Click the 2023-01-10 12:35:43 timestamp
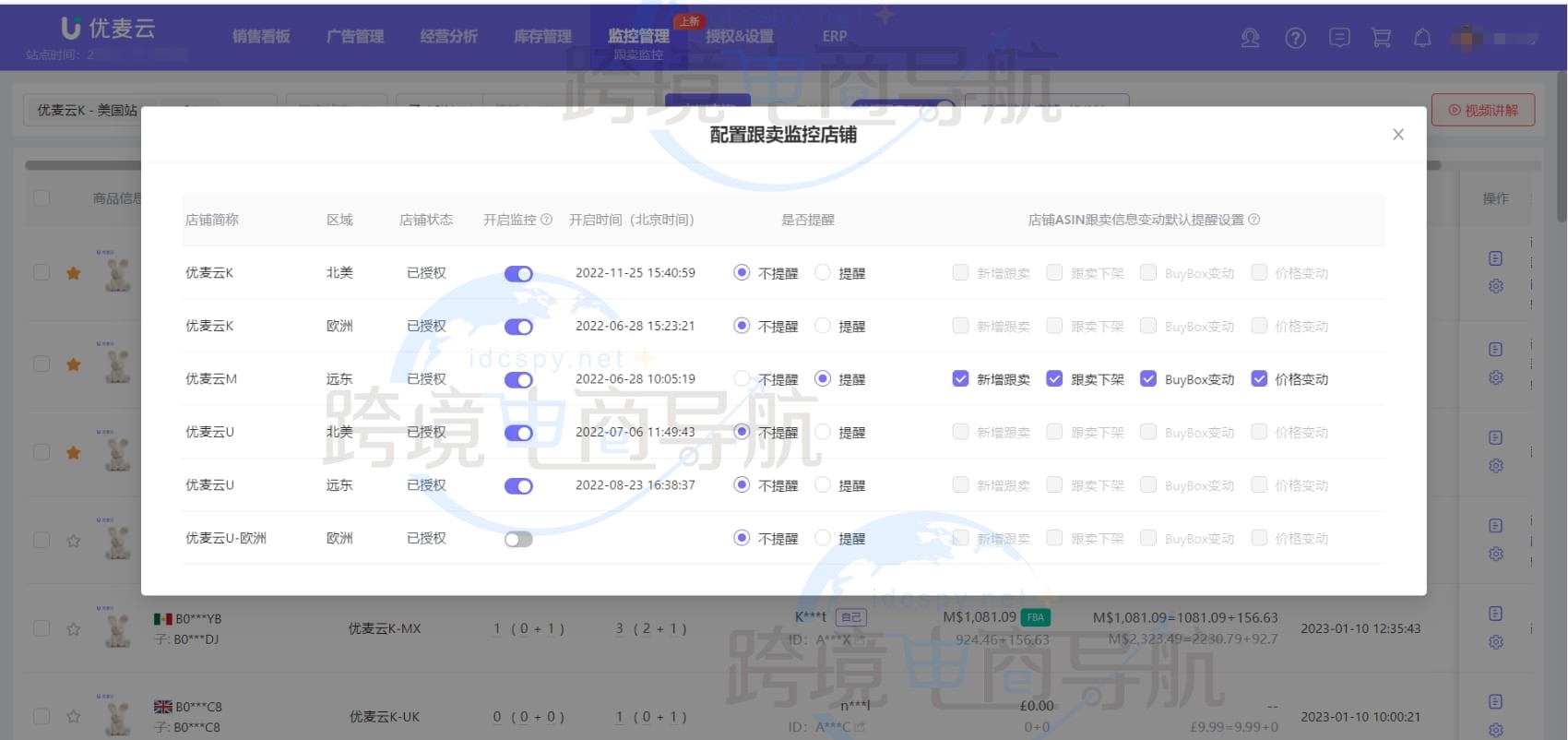1568x740 pixels. tap(1360, 628)
